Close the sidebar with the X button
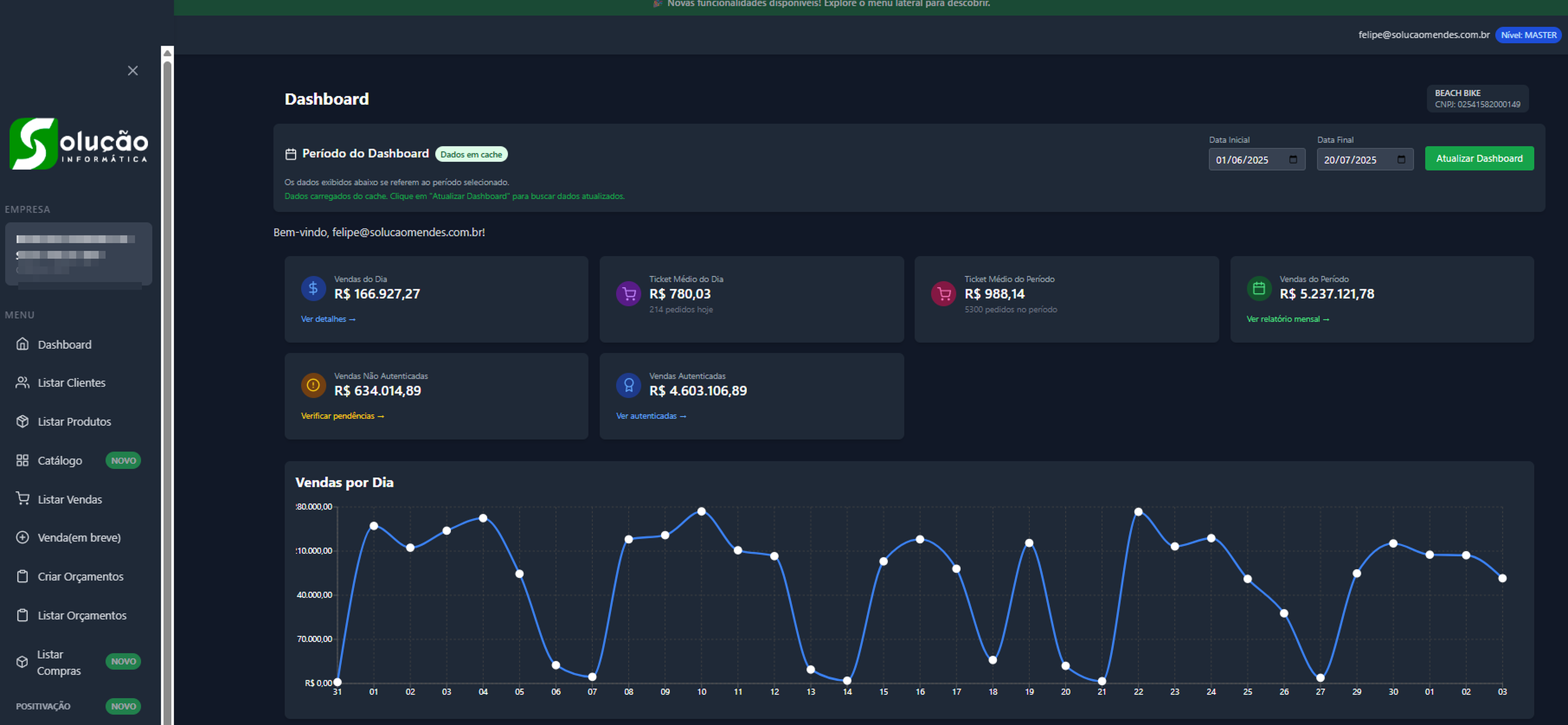Image resolution: width=1568 pixels, height=725 pixels. pos(133,70)
